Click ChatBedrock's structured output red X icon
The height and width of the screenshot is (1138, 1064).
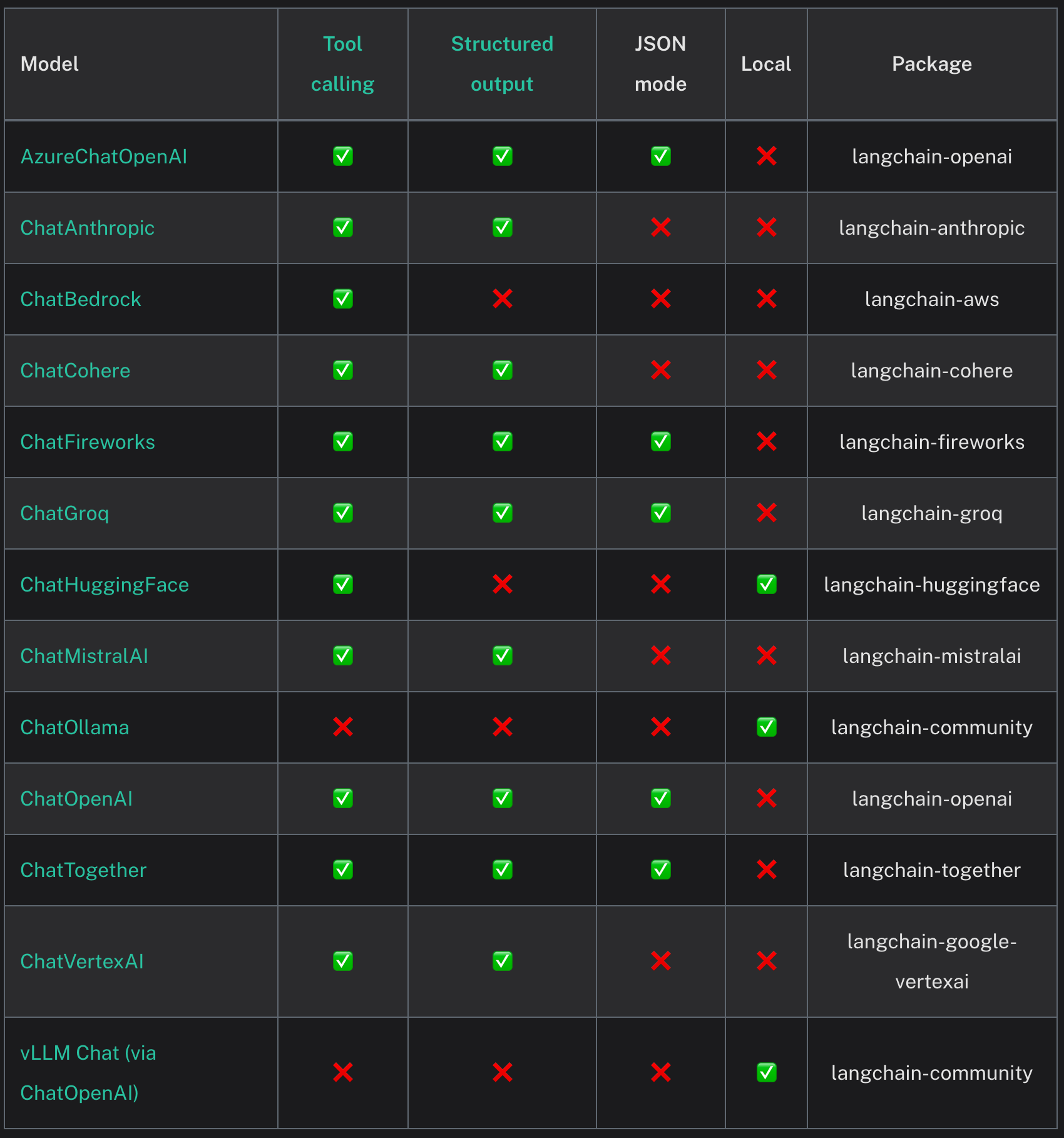pos(501,299)
